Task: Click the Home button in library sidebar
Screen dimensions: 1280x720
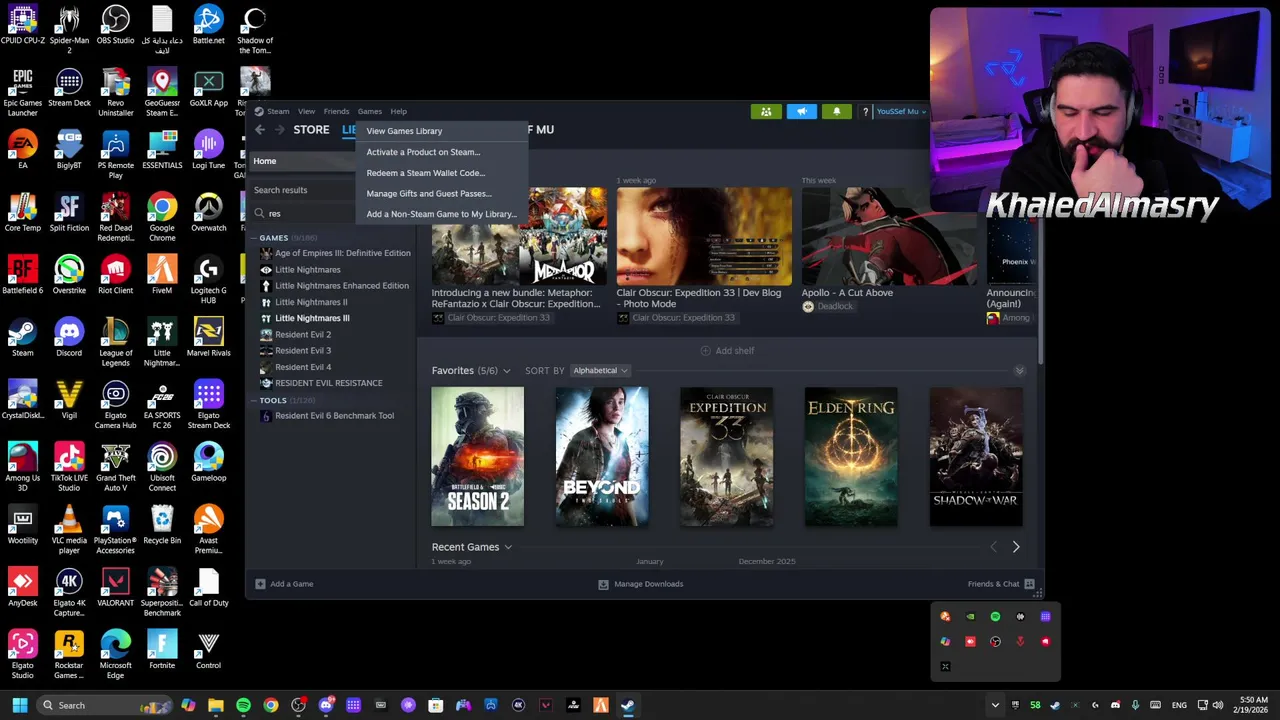Action: click(x=303, y=161)
